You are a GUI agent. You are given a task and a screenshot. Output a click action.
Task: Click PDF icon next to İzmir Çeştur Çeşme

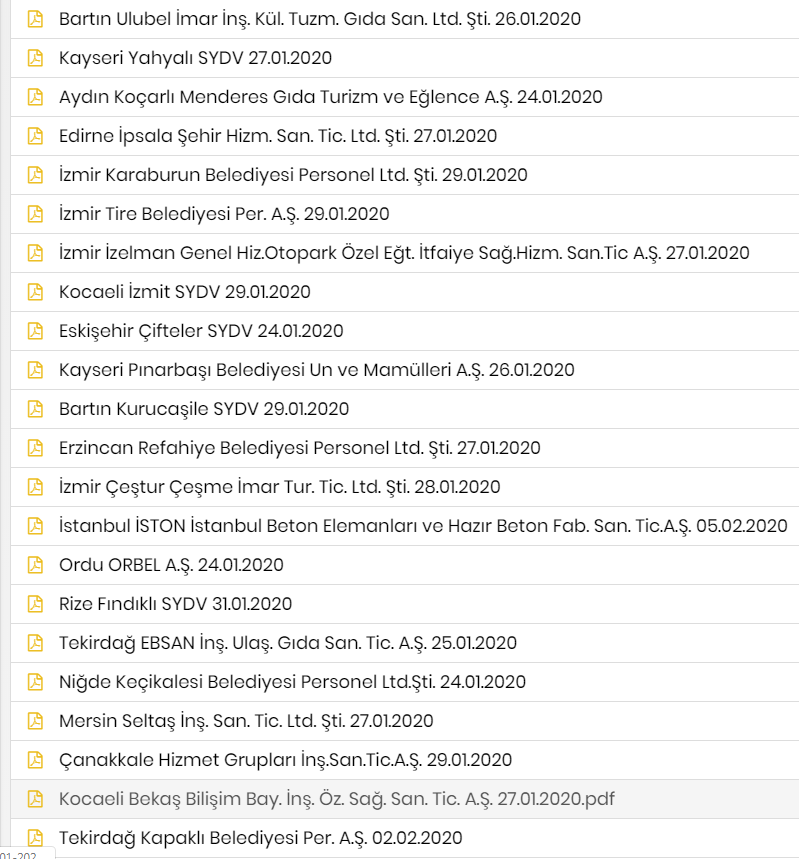(x=35, y=486)
